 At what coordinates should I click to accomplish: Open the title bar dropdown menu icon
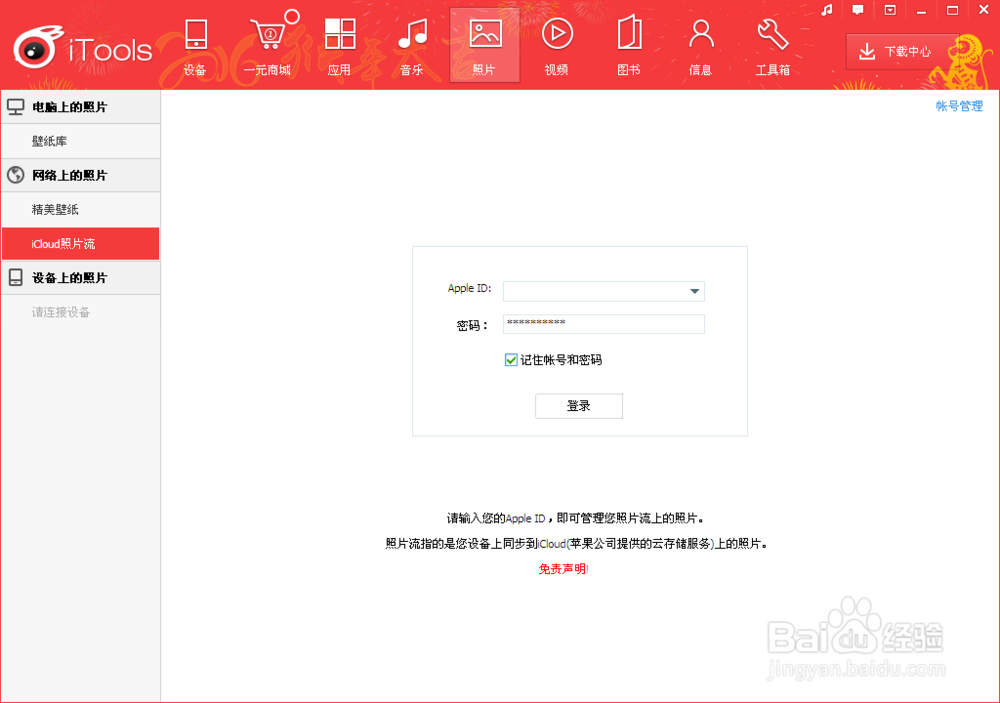click(890, 10)
